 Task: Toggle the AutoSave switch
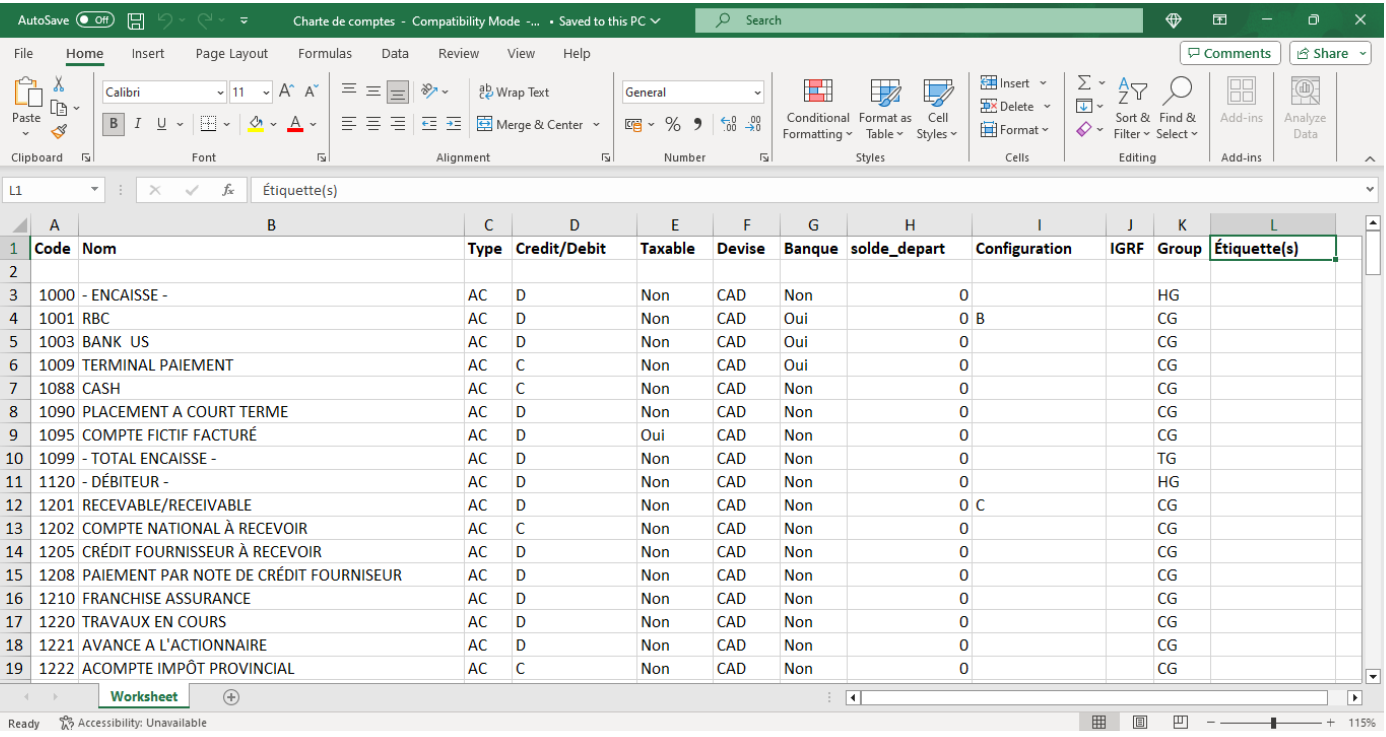pyautogui.click(x=95, y=21)
